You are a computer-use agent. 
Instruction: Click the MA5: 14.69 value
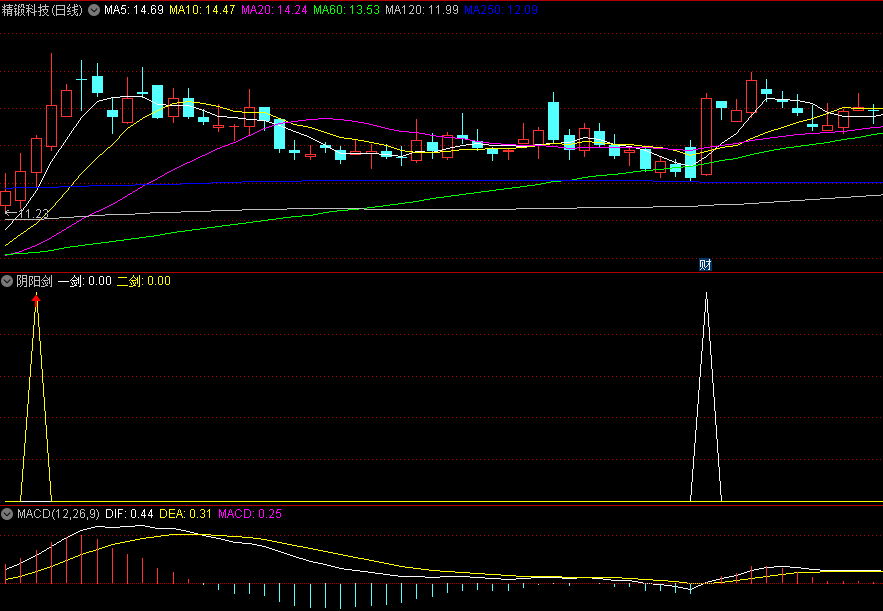[x=134, y=10]
